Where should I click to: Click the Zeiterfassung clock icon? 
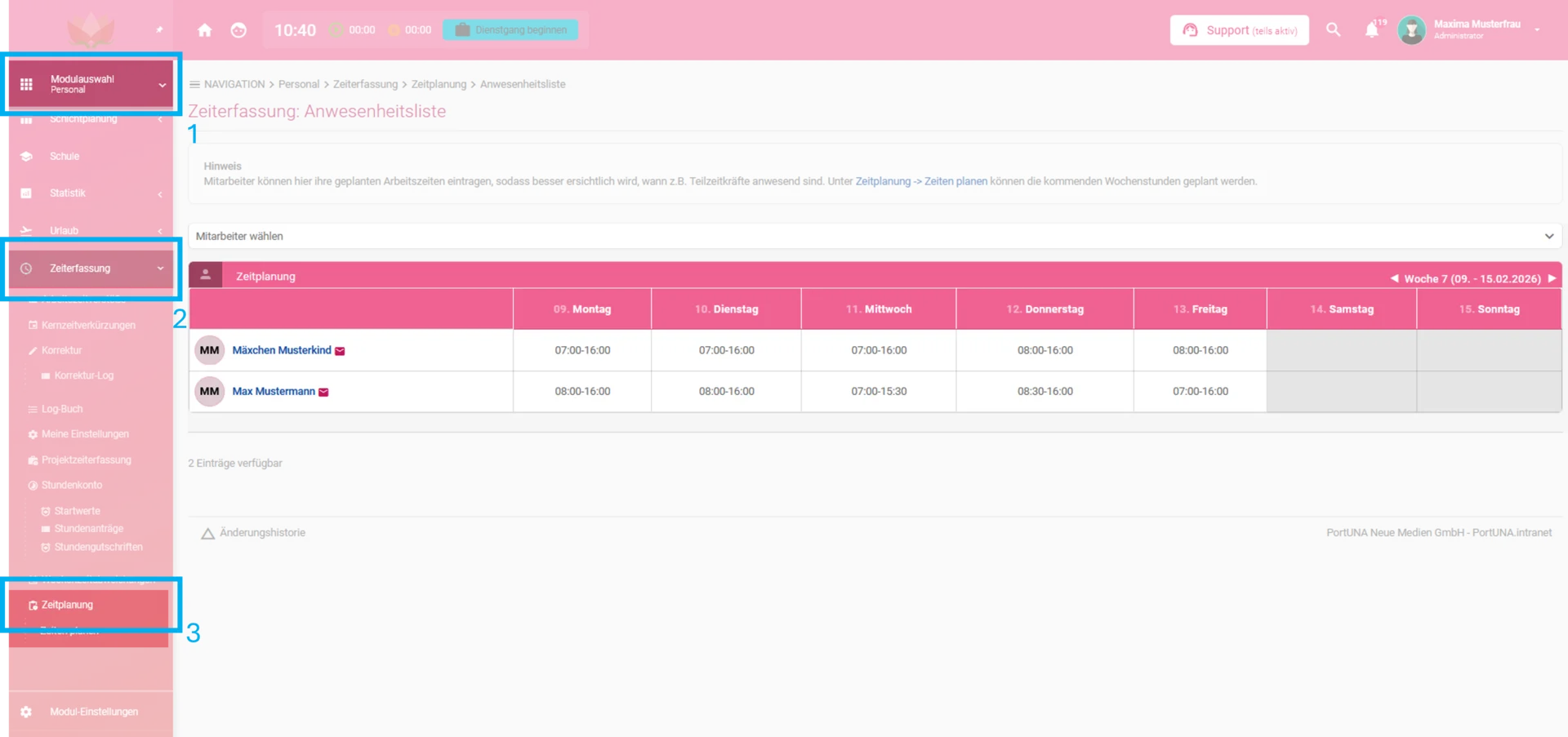26,269
